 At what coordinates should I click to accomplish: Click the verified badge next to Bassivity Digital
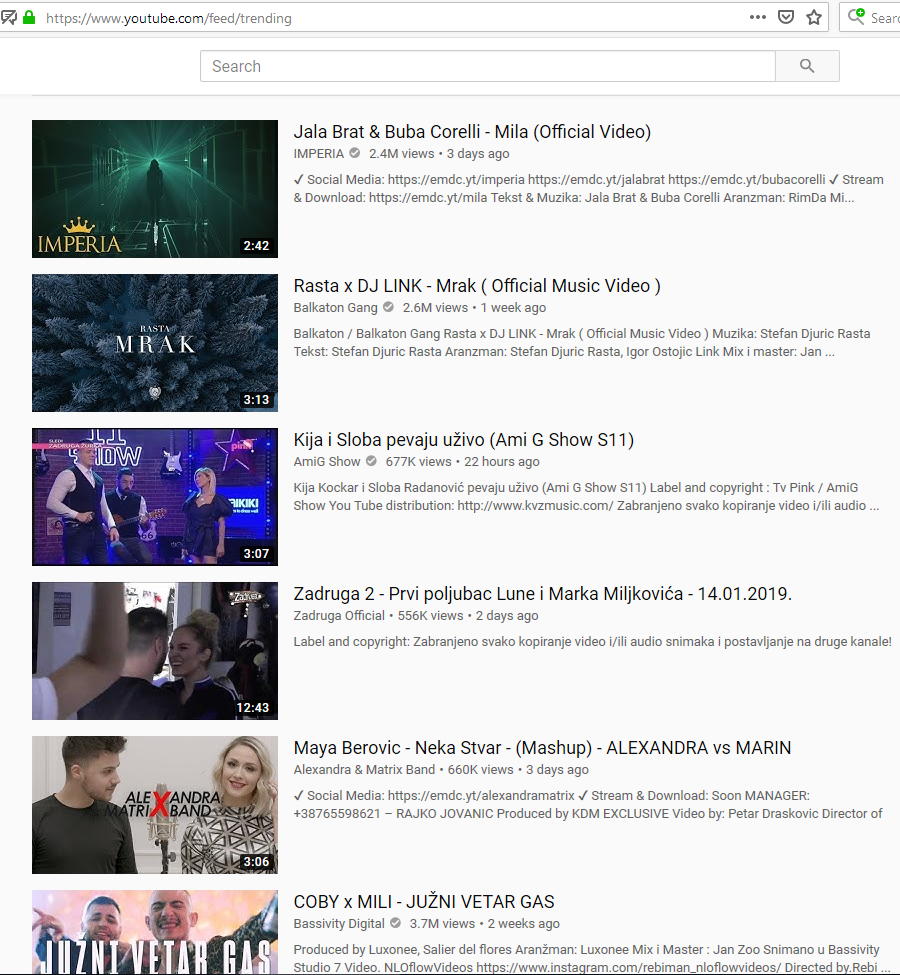395,923
